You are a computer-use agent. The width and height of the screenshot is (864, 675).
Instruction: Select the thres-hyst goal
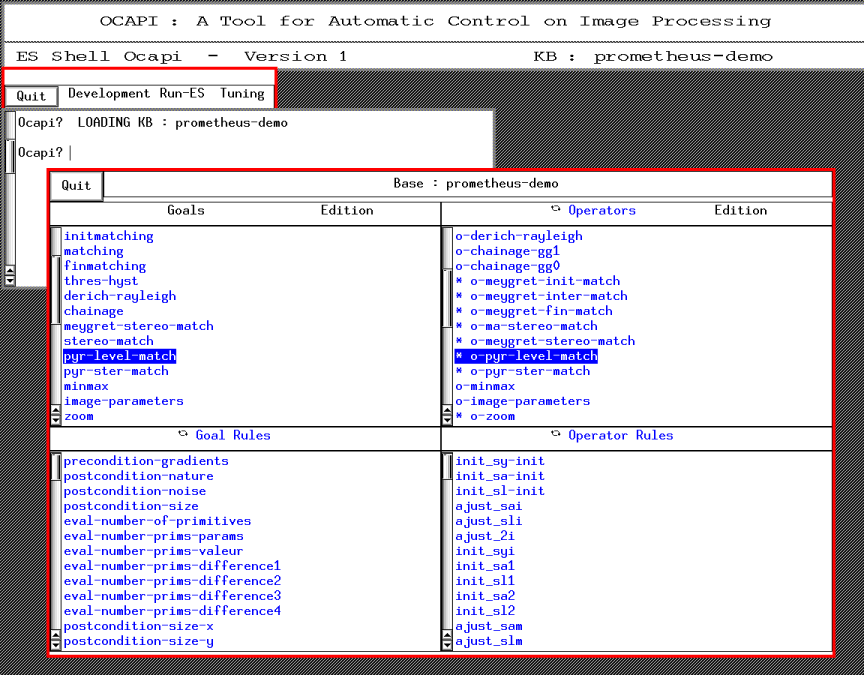point(101,281)
